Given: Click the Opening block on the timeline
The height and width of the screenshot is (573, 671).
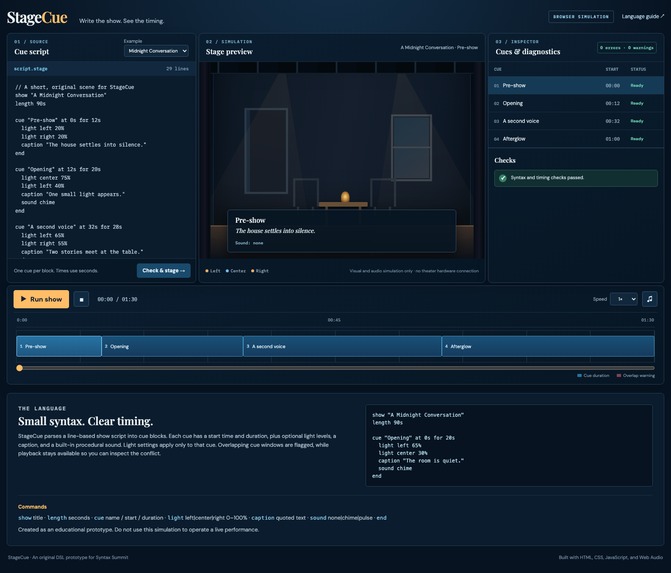Looking at the screenshot, I should point(172,346).
